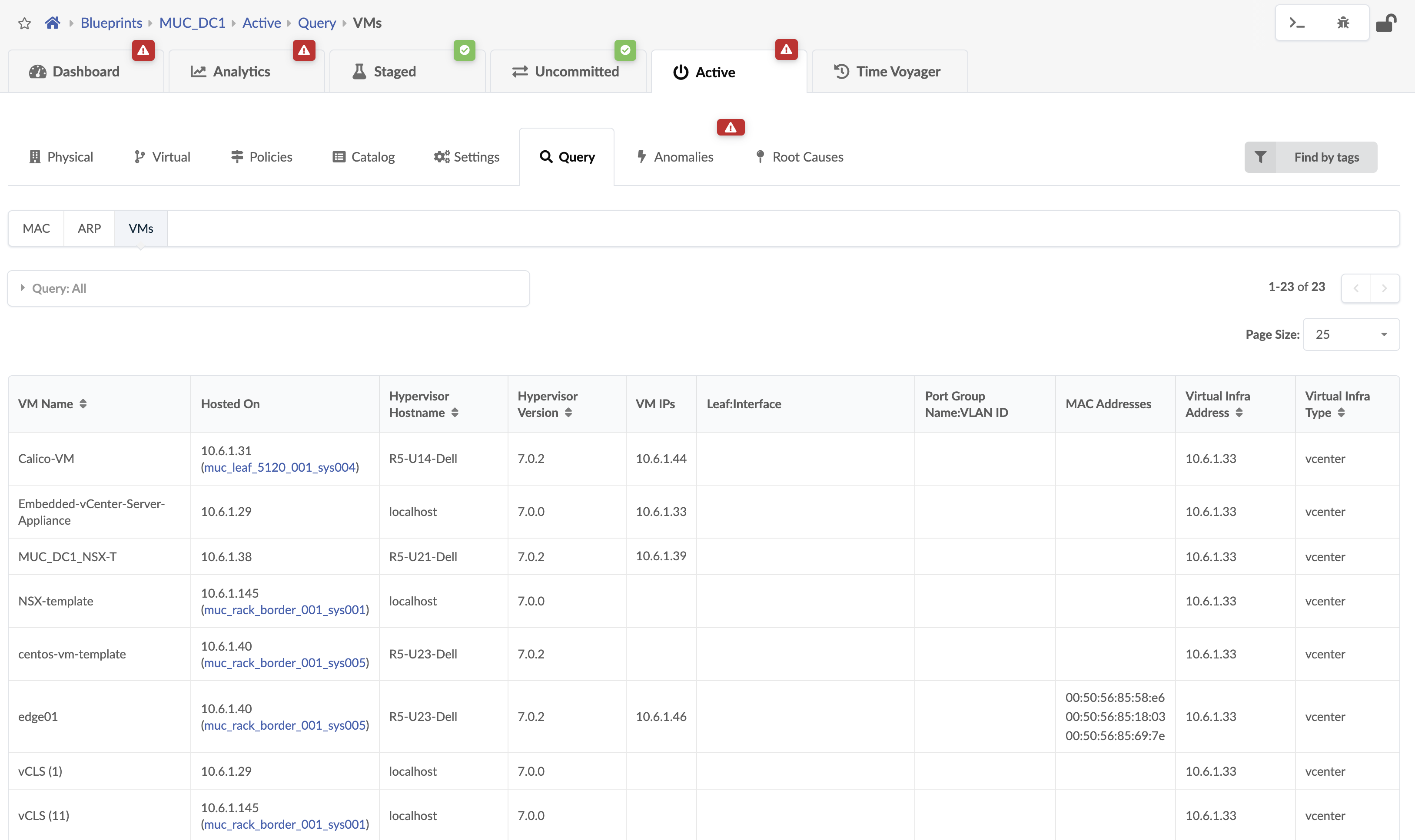Sort by Virtual Infra Type column
1415x840 pixels.
click(x=1342, y=413)
